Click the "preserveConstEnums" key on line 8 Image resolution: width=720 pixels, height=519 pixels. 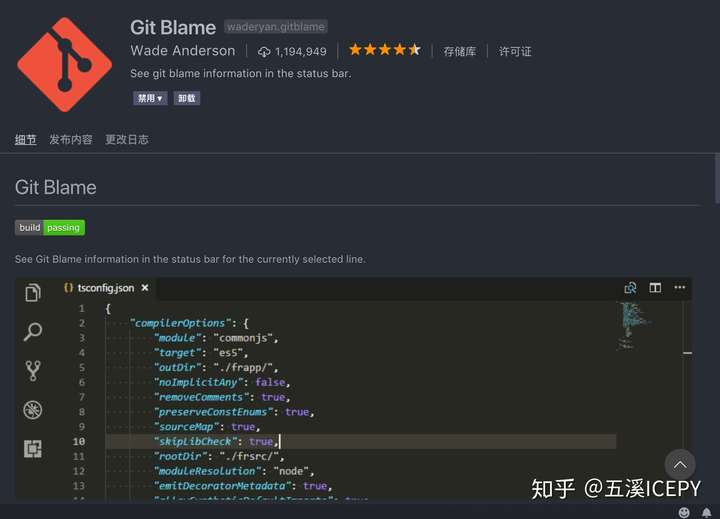[x=213, y=412]
